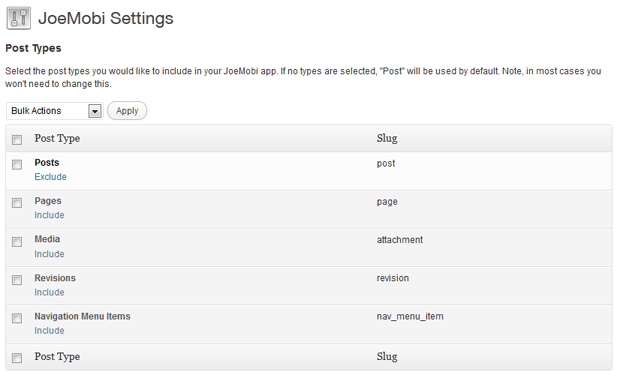Click Include under Navigation Menu Items
The width and height of the screenshot is (623, 381).
[x=49, y=331]
